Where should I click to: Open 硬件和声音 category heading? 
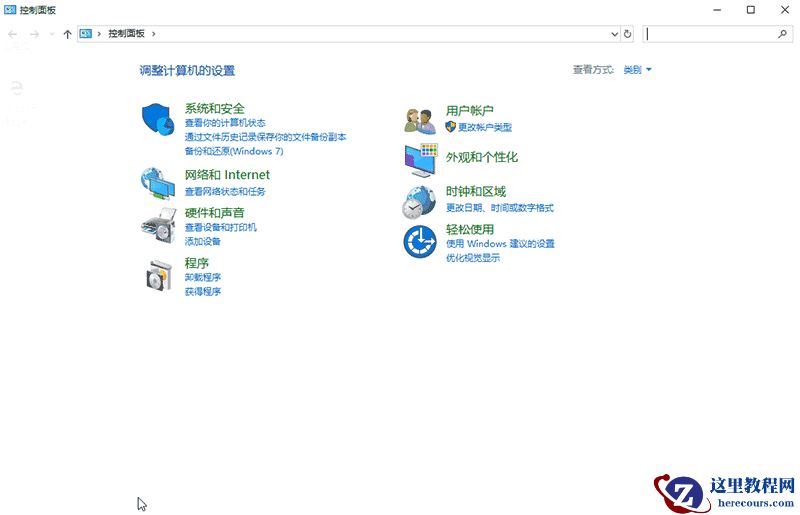214,212
